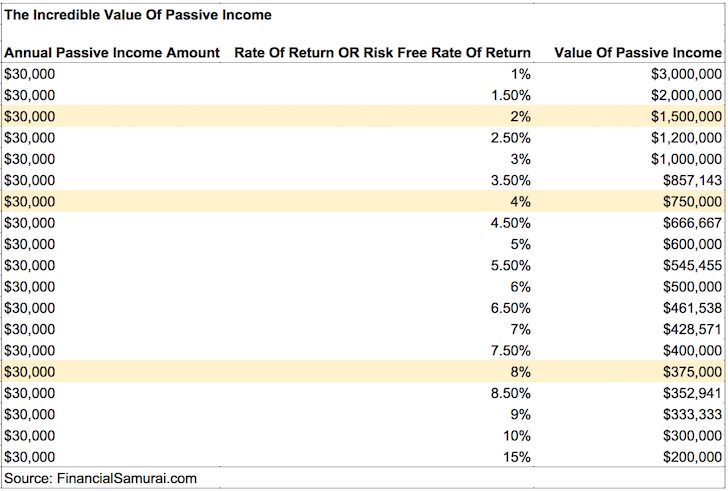The image size is (728, 491).
Task: Select the $30,000 income cell in the 1% row
Action: click(x=30, y=74)
